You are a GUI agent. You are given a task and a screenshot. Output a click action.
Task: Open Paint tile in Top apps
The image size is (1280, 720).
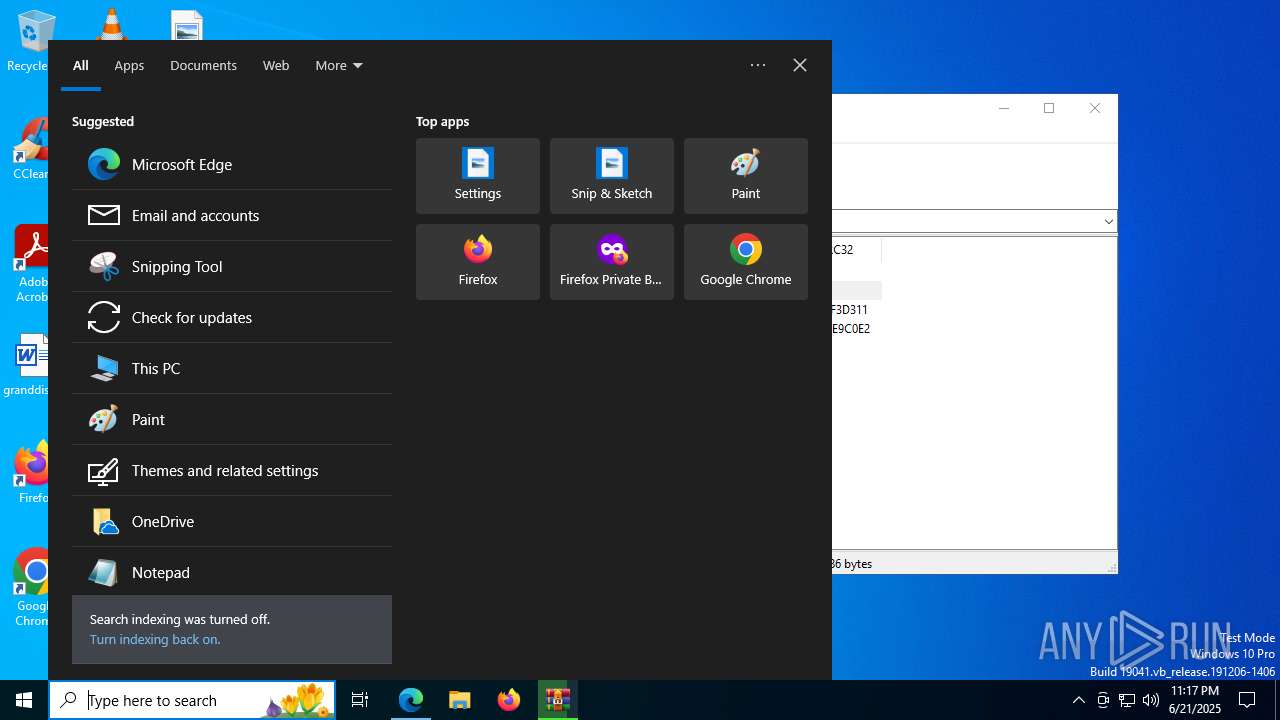pos(746,176)
